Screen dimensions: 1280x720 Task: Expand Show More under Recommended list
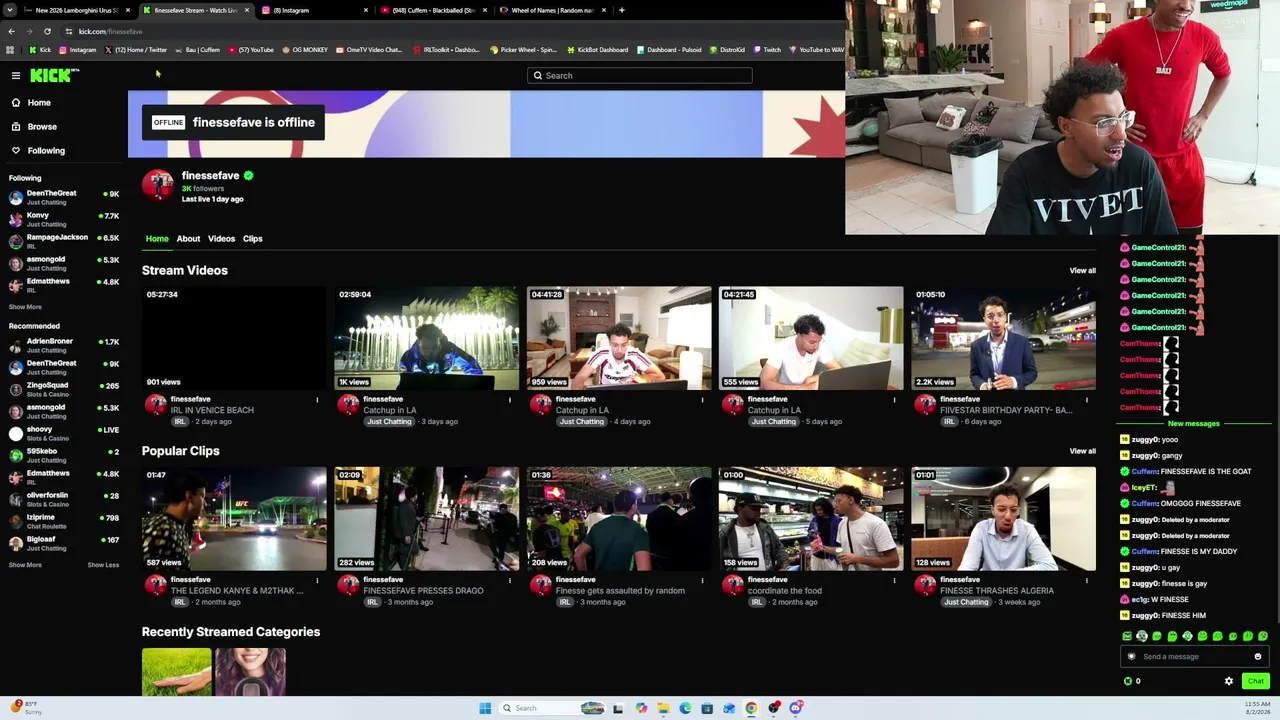point(25,565)
